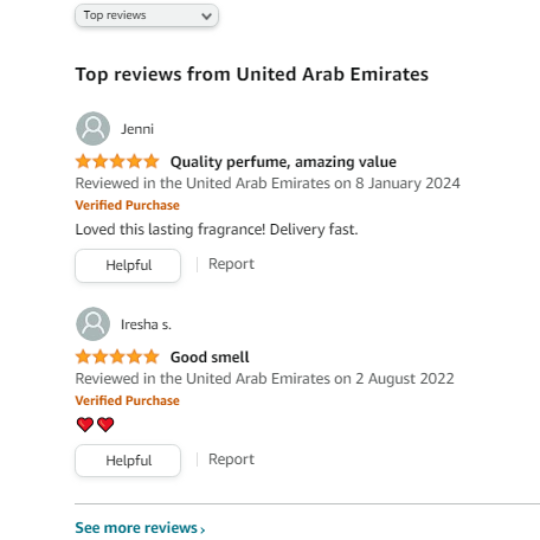Click Jenni's profile avatar icon
Viewport: 540px width, 540px height.
point(93,128)
